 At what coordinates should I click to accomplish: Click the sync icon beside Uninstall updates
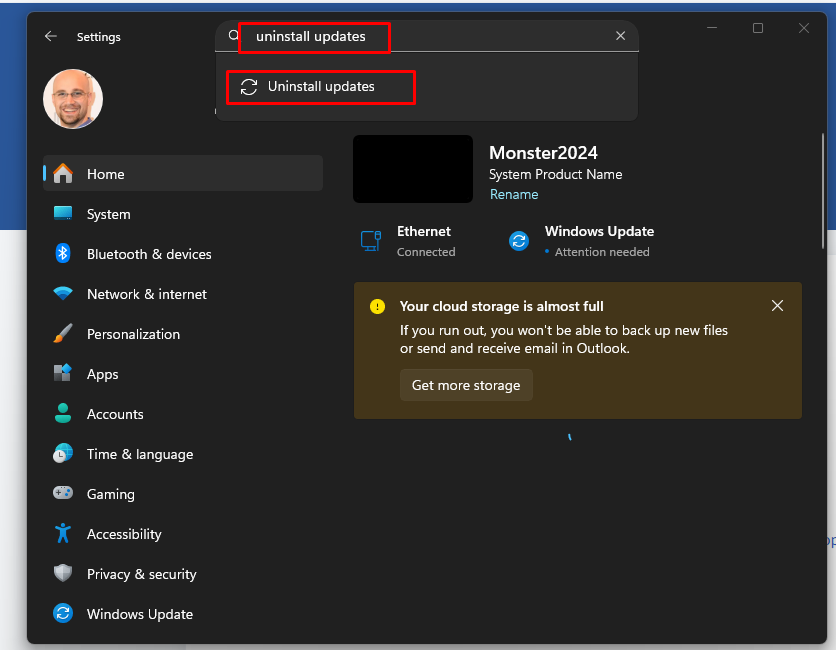coord(249,87)
